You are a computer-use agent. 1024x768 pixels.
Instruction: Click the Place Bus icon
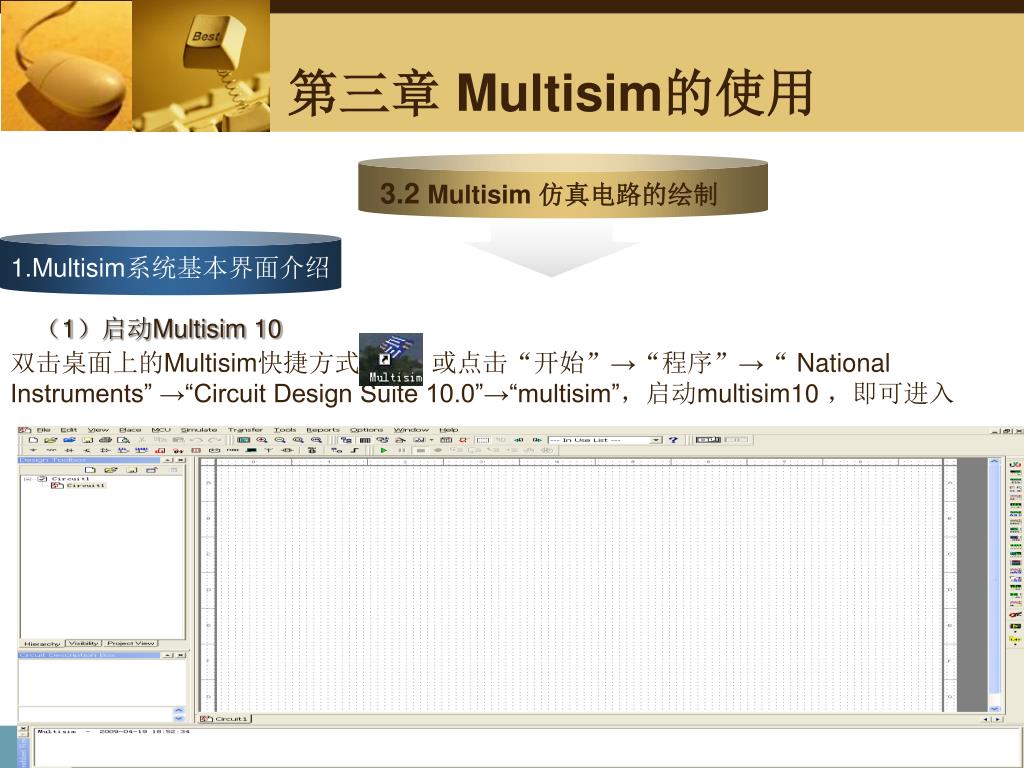pyautogui.click(x=354, y=450)
